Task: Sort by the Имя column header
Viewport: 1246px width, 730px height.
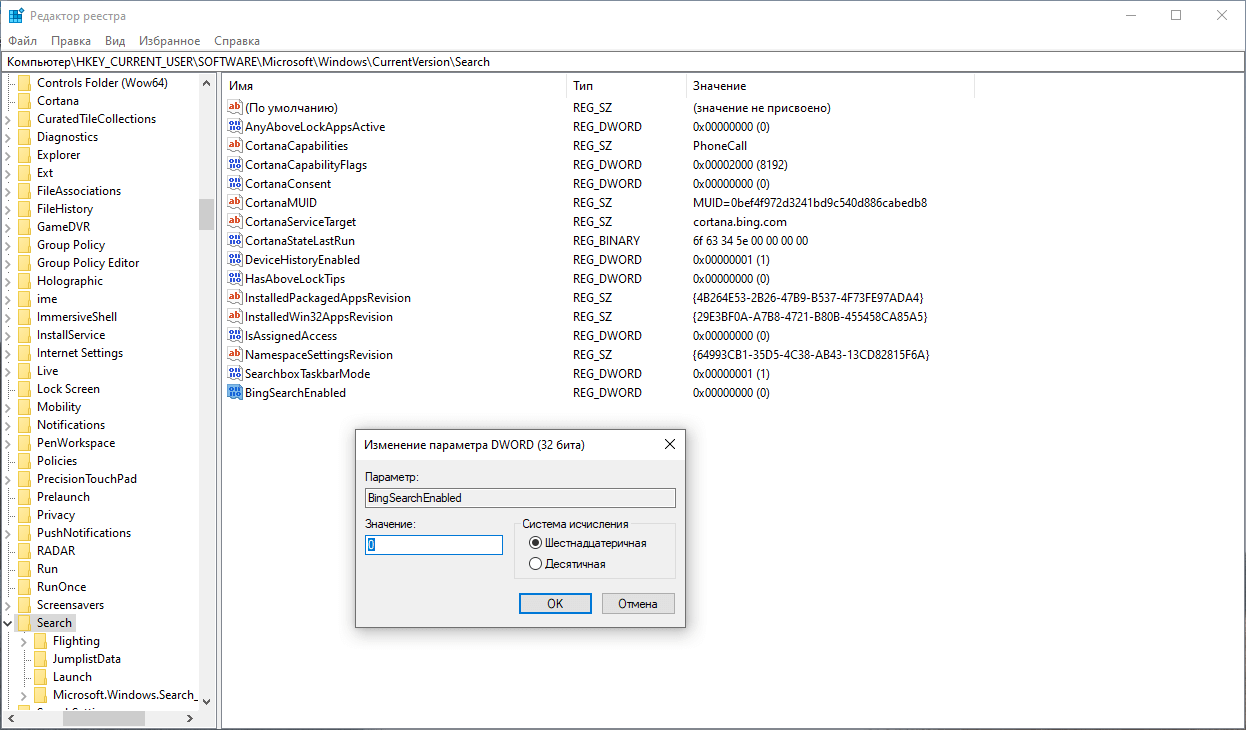Action: point(395,86)
